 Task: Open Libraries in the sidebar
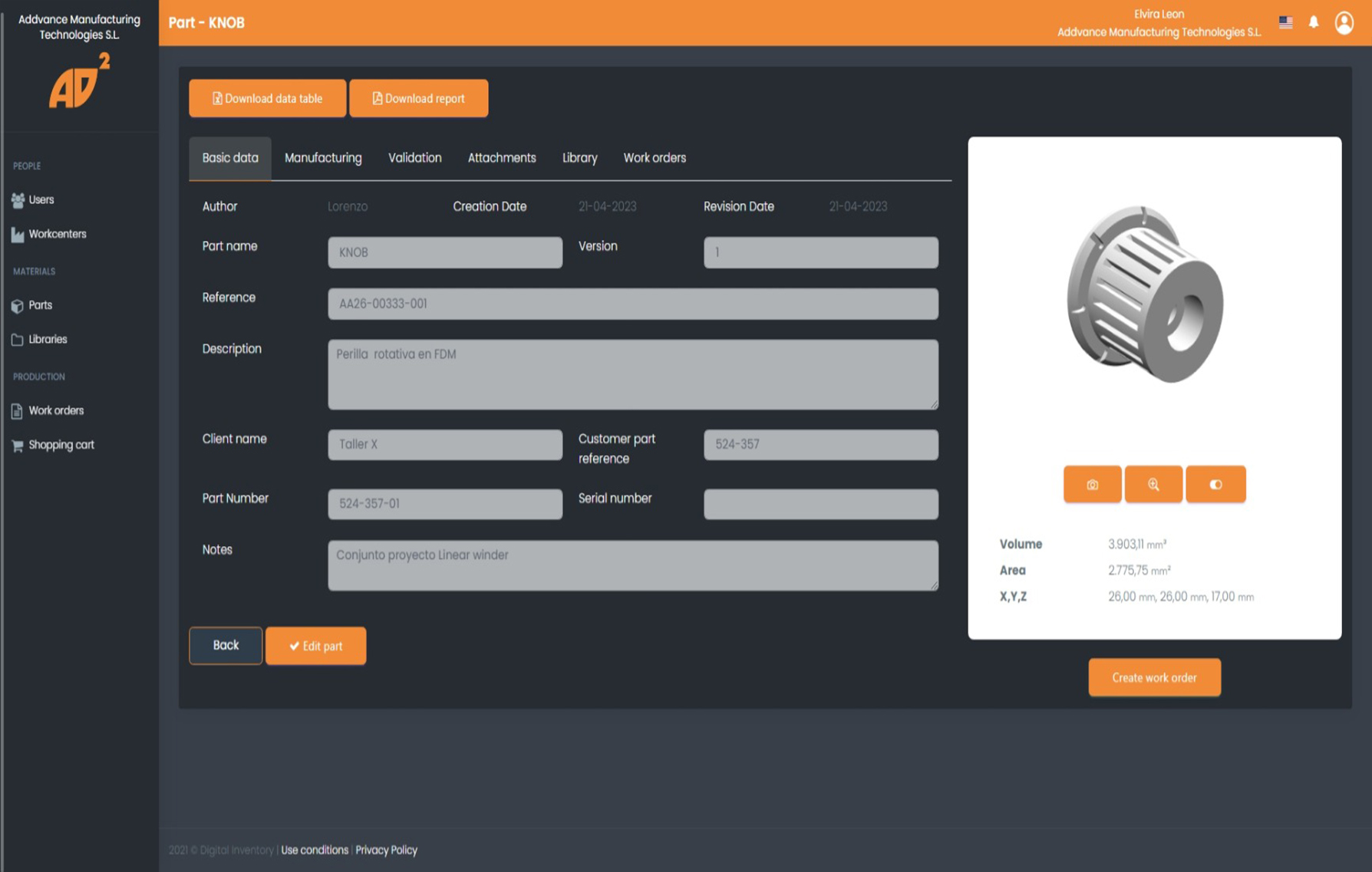pos(48,339)
